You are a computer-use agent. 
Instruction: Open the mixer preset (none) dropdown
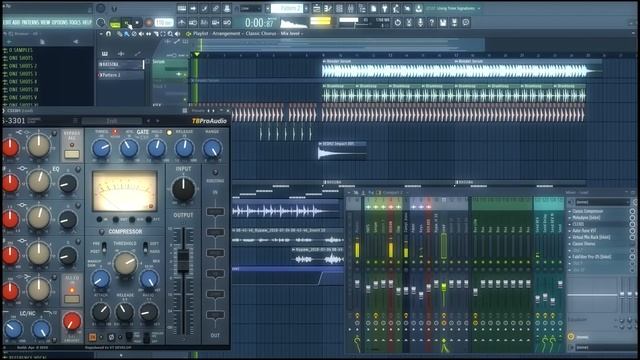point(602,202)
